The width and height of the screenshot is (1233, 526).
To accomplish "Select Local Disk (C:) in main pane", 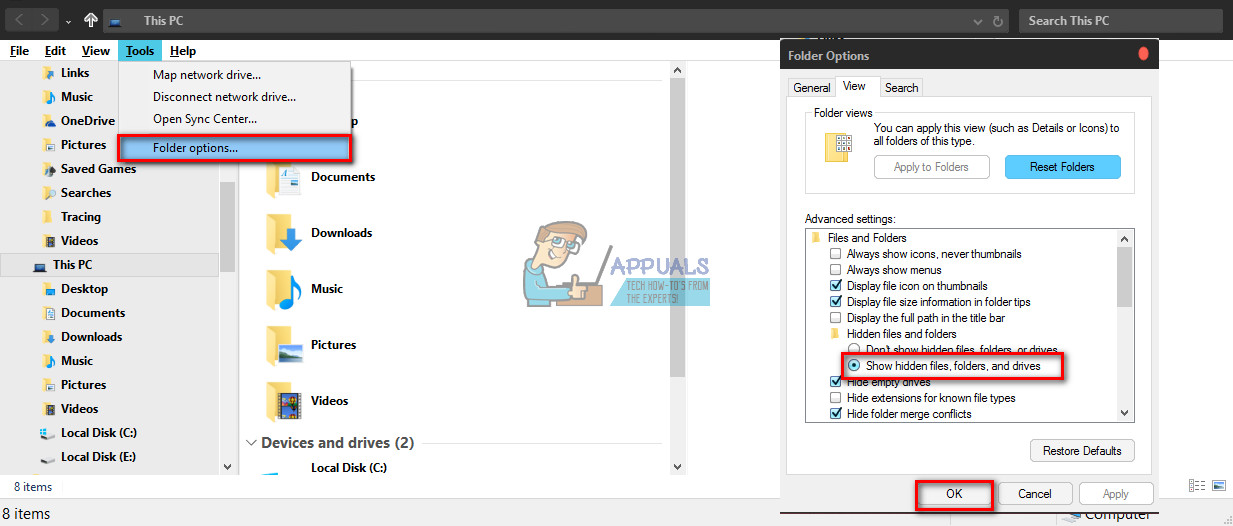I will tap(349, 467).
